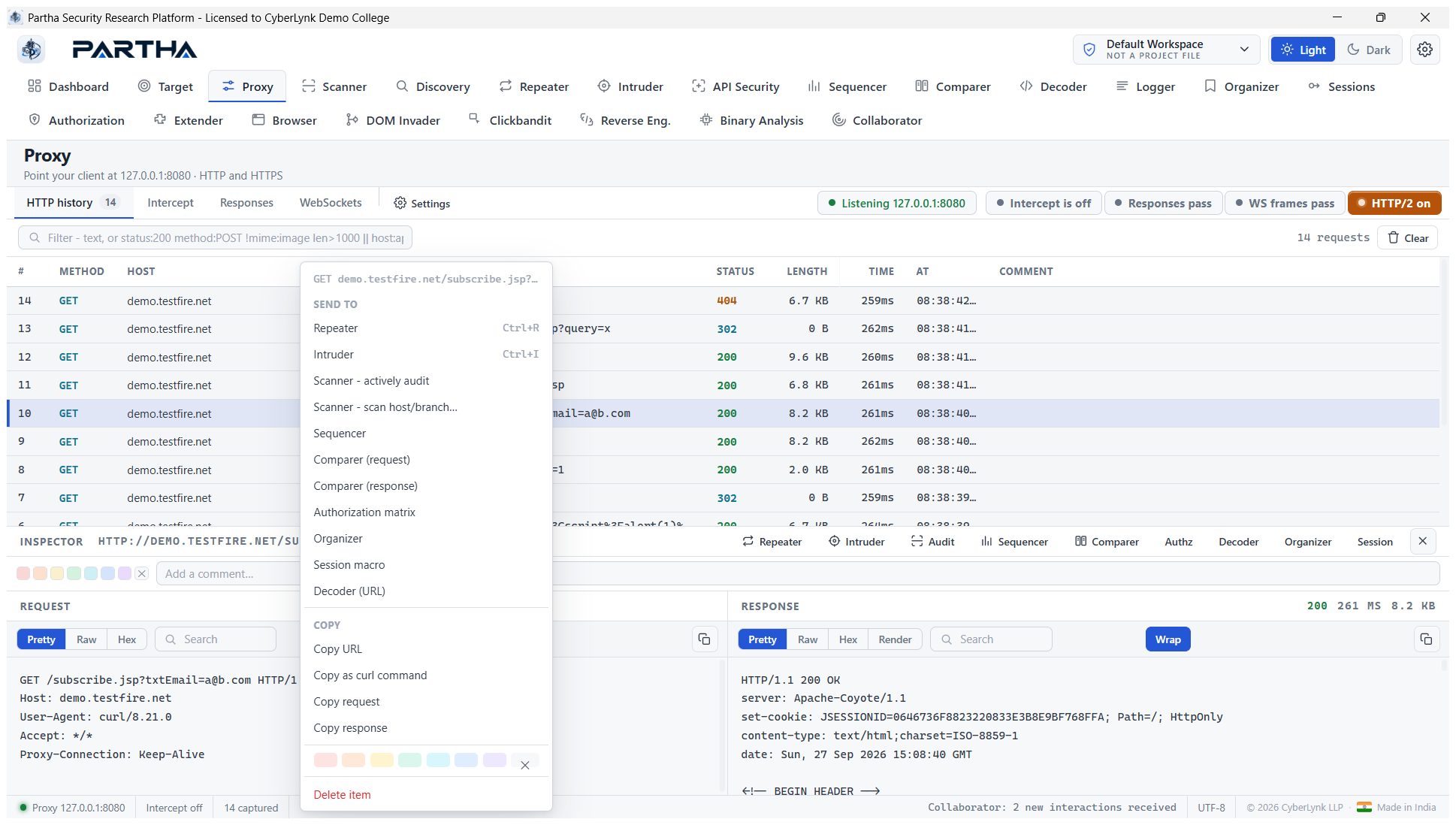Image resolution: width=1456 pixels, height=825 pixels.
Task: Toggle Wrap in response viewer
Action: 1168,639
